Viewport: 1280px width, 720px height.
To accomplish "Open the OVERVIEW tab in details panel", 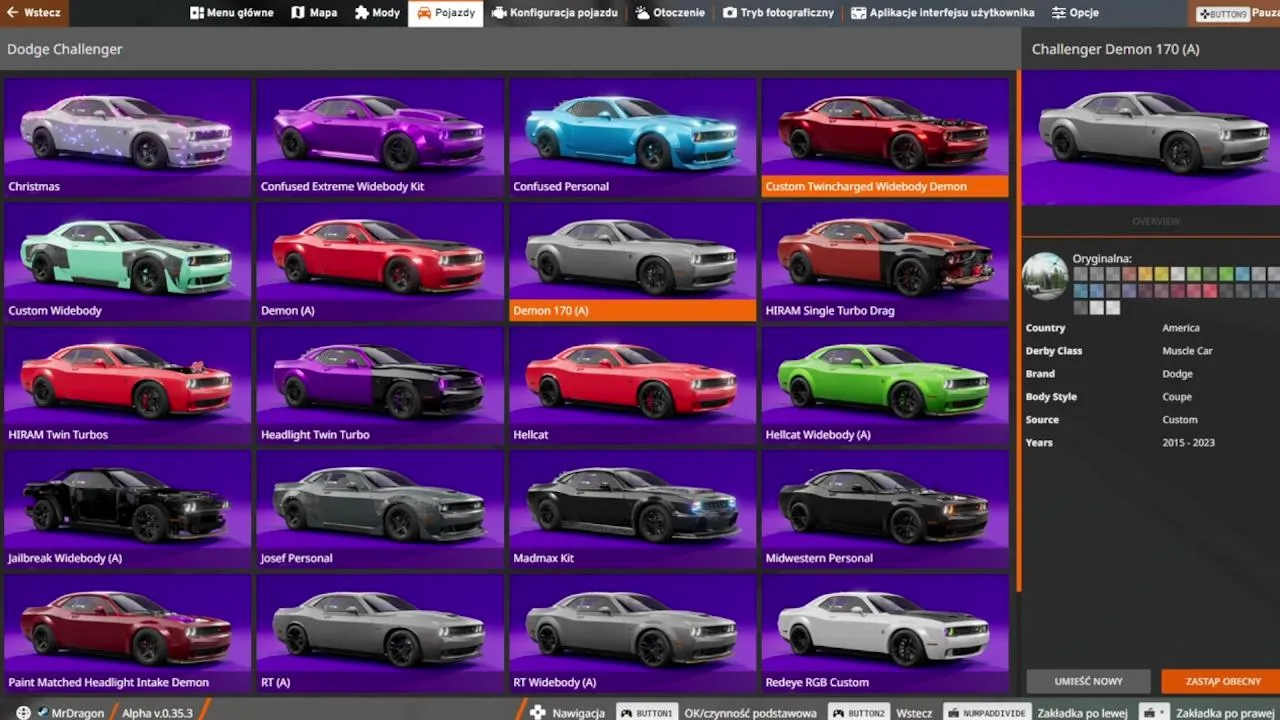I will 1156,221.
